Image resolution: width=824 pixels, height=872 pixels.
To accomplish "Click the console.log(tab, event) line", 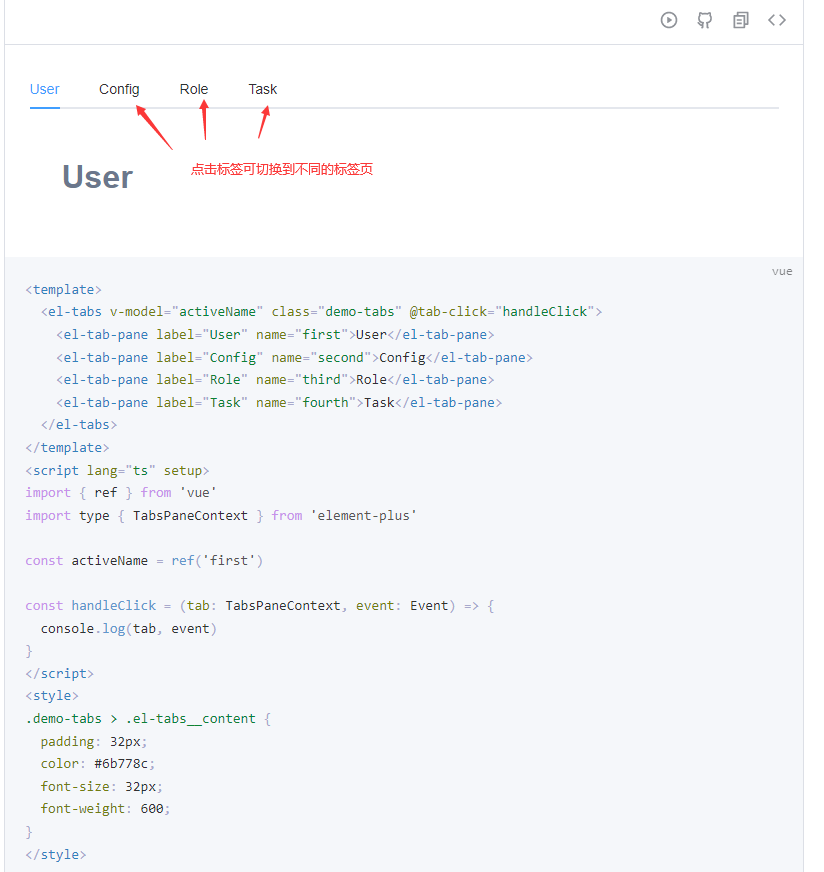I will [x=128, y=628].
